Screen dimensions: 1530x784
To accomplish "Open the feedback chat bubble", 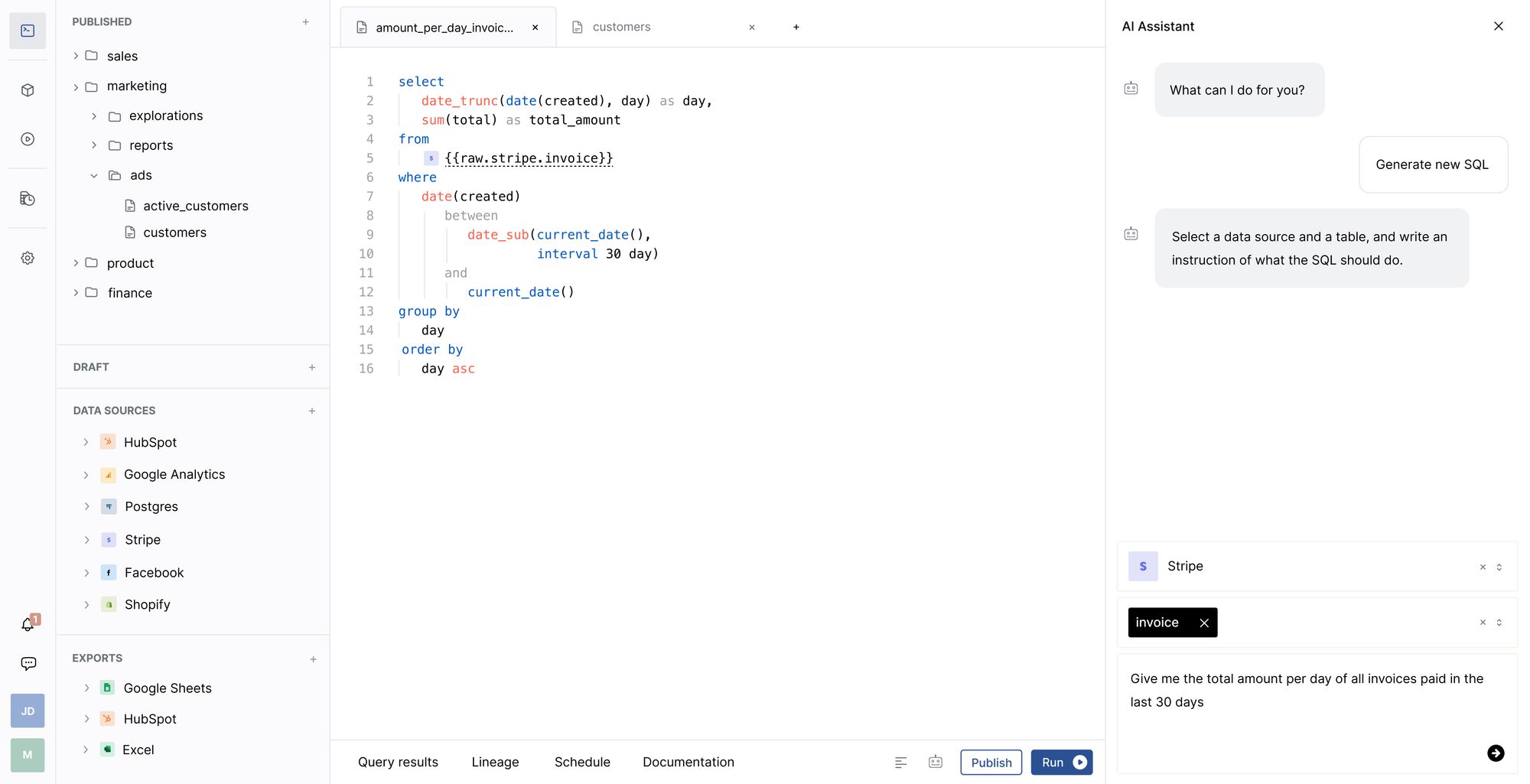I will 28,662.
